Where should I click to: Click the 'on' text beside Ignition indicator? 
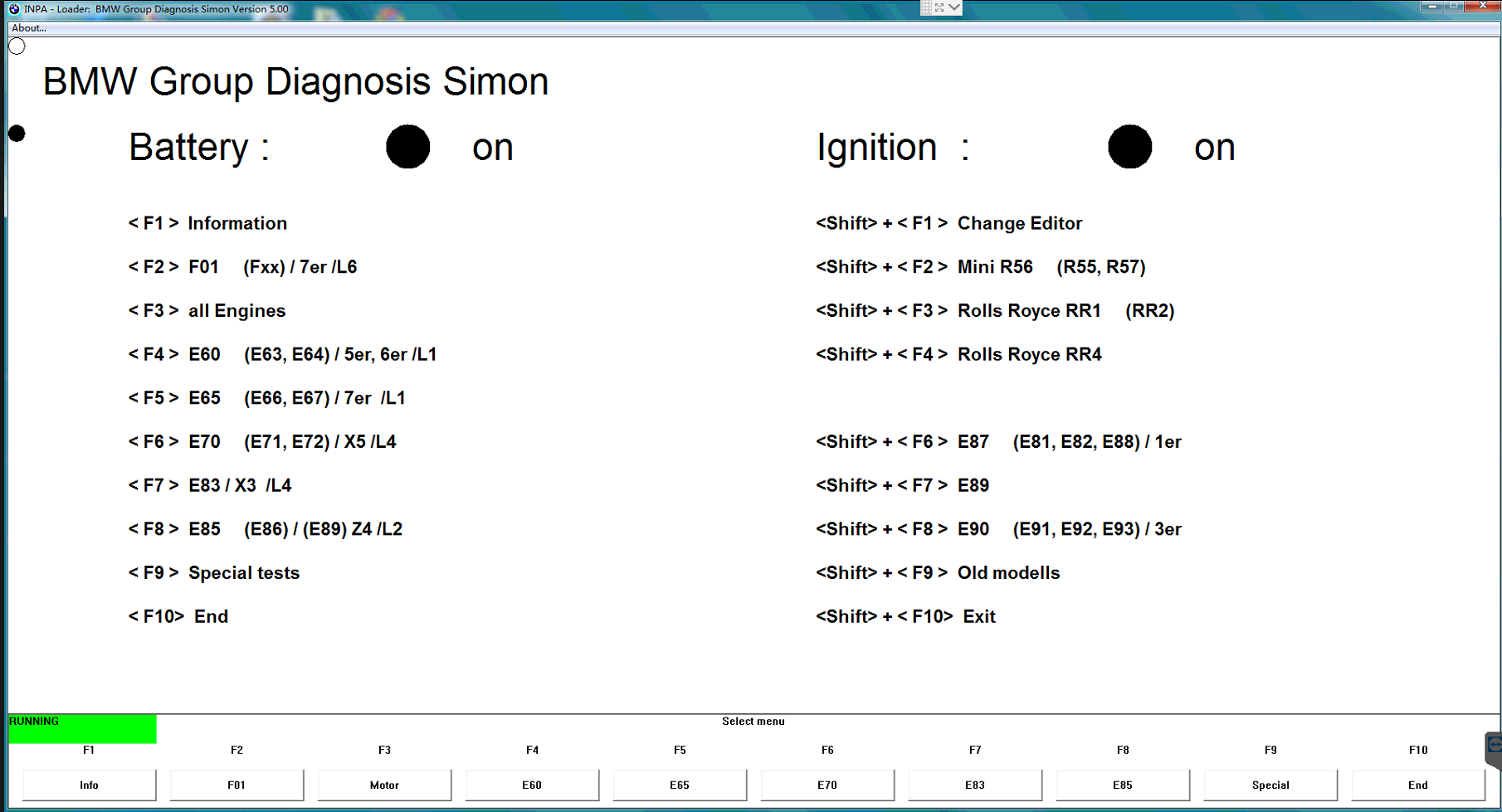pos(1215,148)
